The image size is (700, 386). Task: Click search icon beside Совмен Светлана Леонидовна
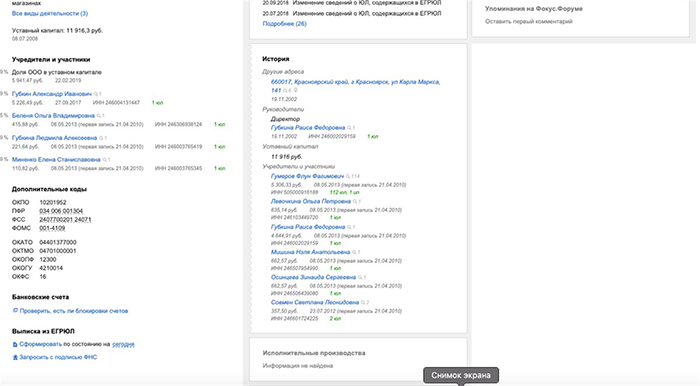click(x=363, y=303)
